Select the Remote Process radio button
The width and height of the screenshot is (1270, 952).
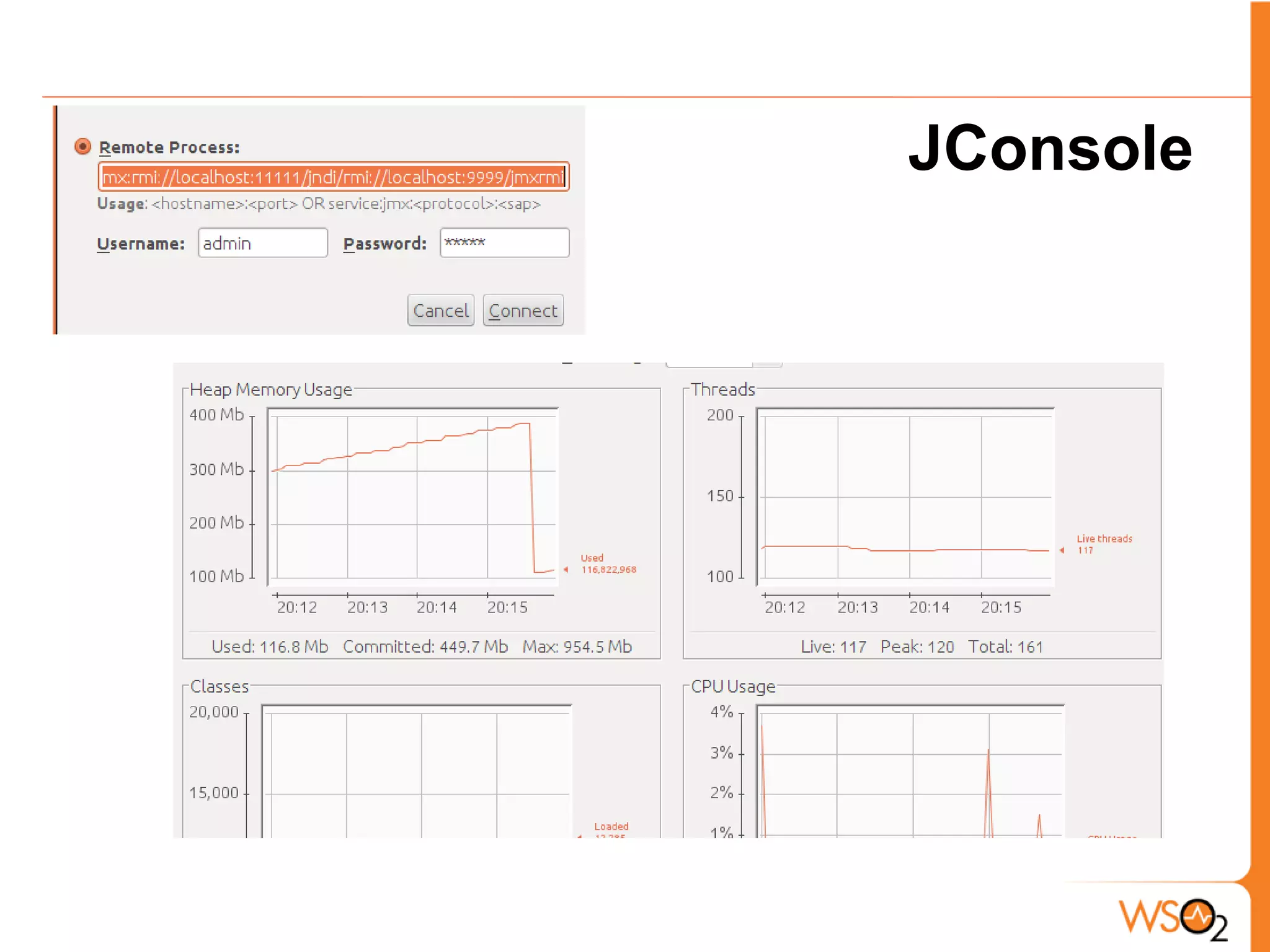[x=82, y=147]
